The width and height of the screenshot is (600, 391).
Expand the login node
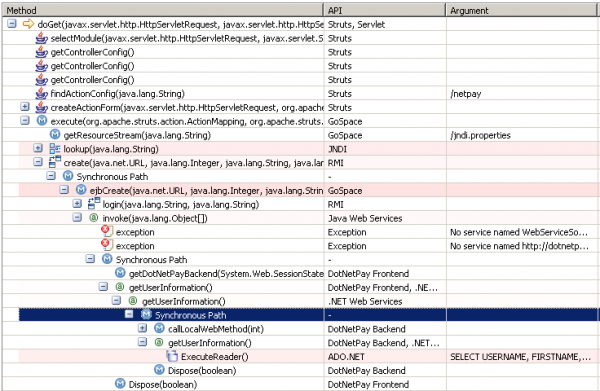click(x=77, y=204)
